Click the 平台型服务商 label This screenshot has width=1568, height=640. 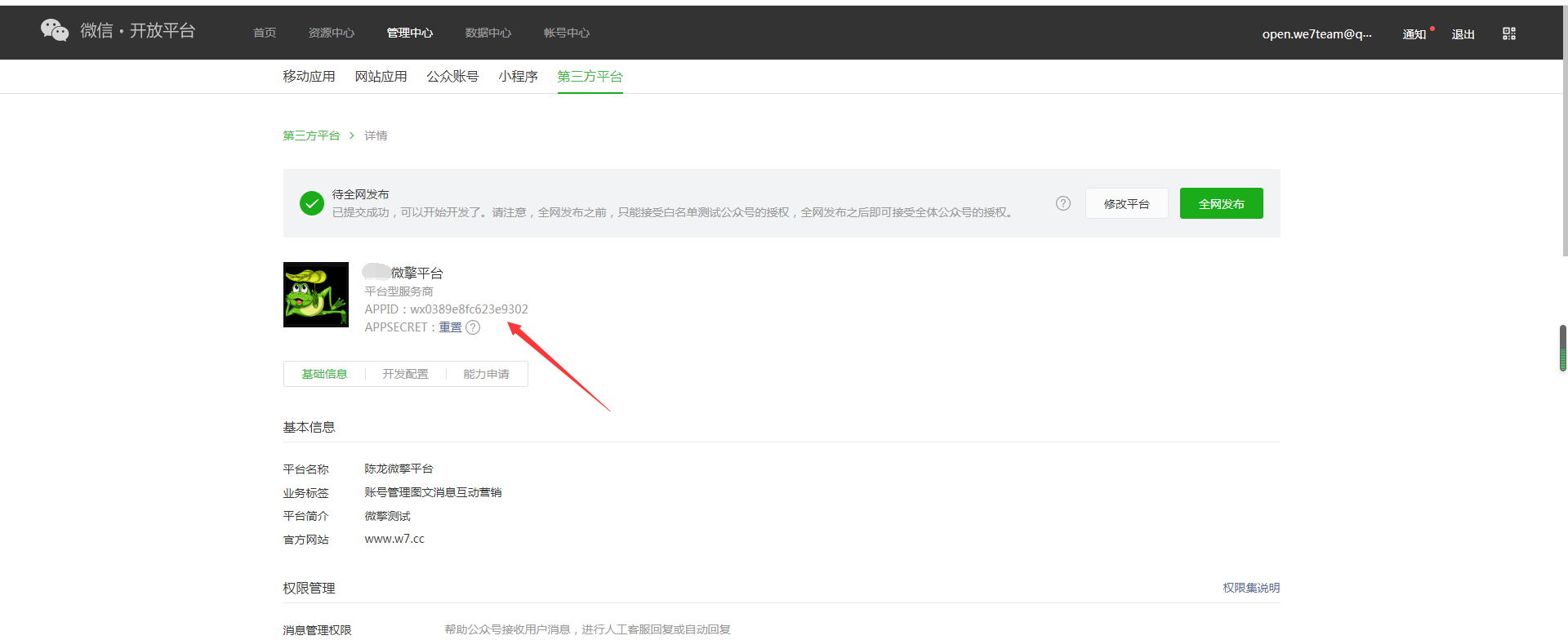pos(399,291)
